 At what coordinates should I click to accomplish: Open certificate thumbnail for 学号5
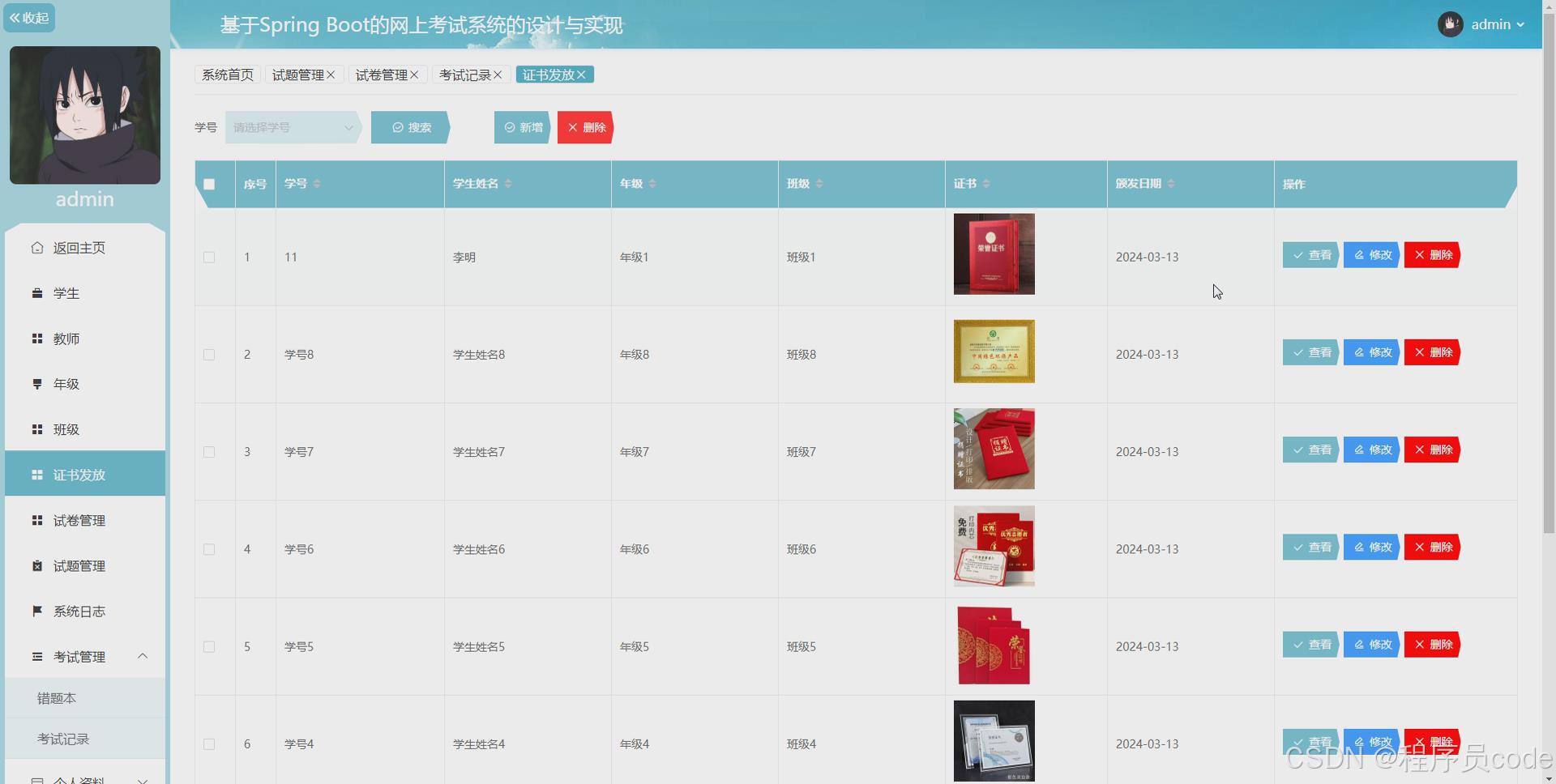[994, 644]
